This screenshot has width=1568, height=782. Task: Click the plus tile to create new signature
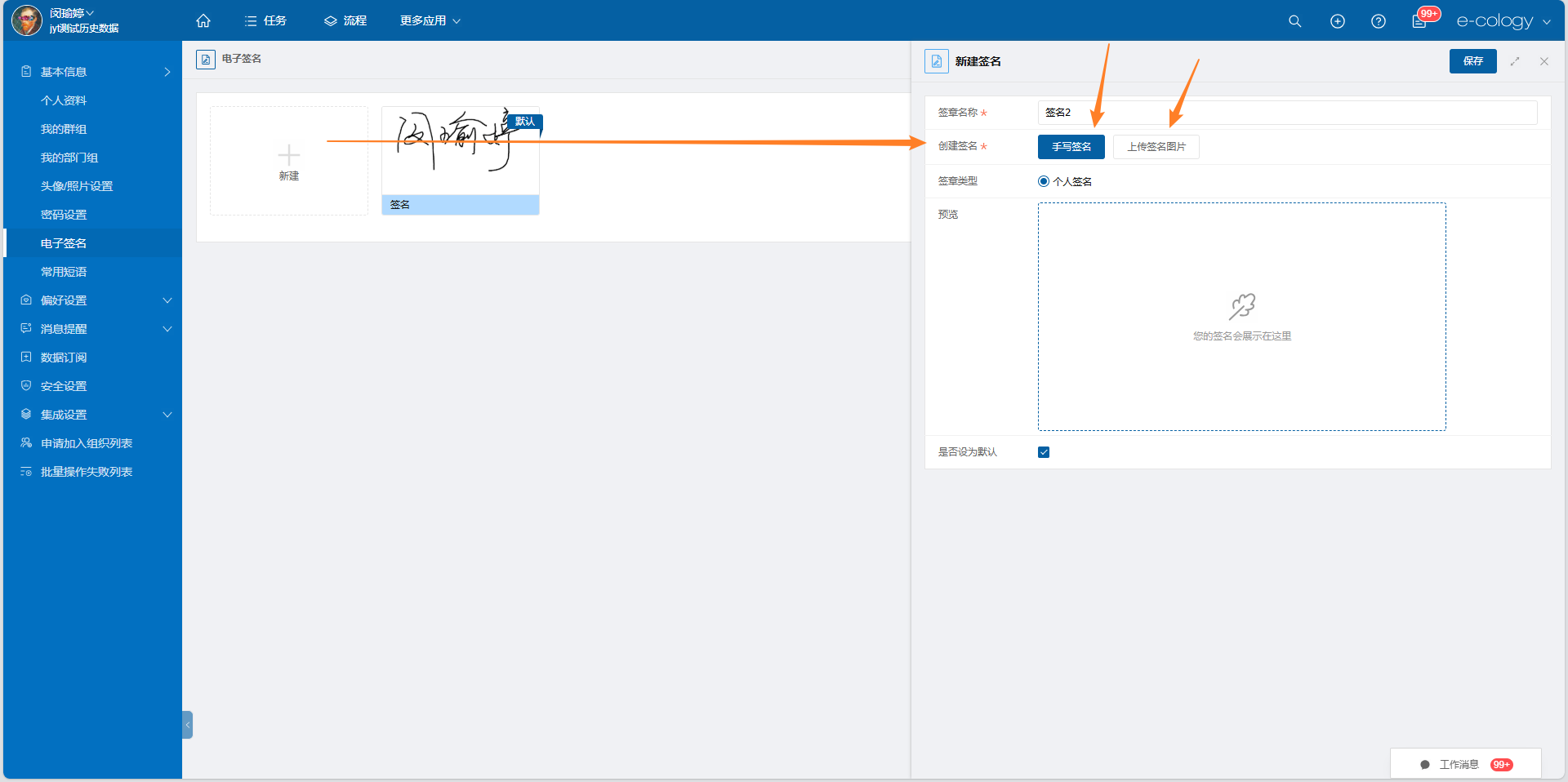click(289, 161)
